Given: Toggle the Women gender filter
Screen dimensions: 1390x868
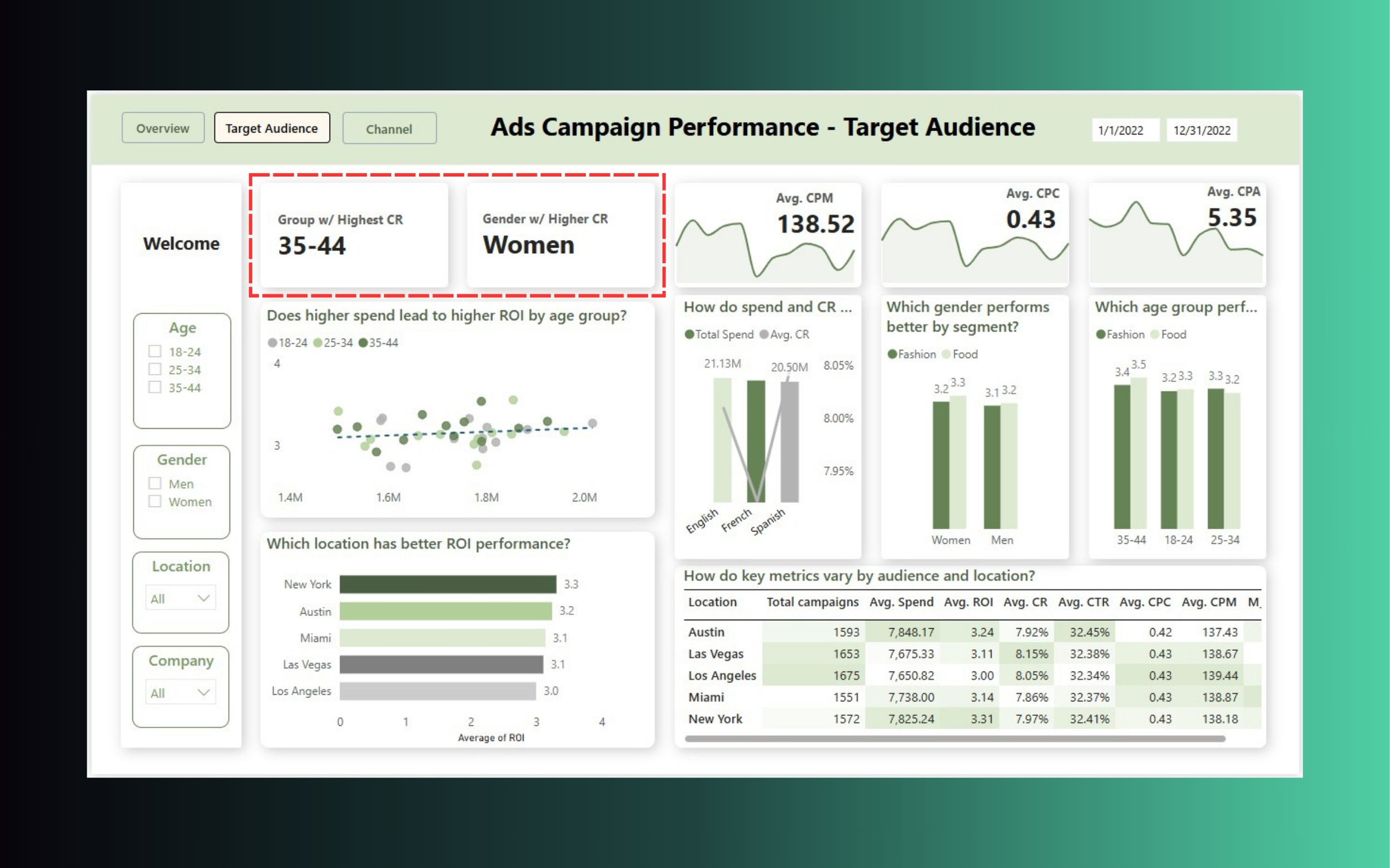Looking at the screenshot, I should [155, 501].
